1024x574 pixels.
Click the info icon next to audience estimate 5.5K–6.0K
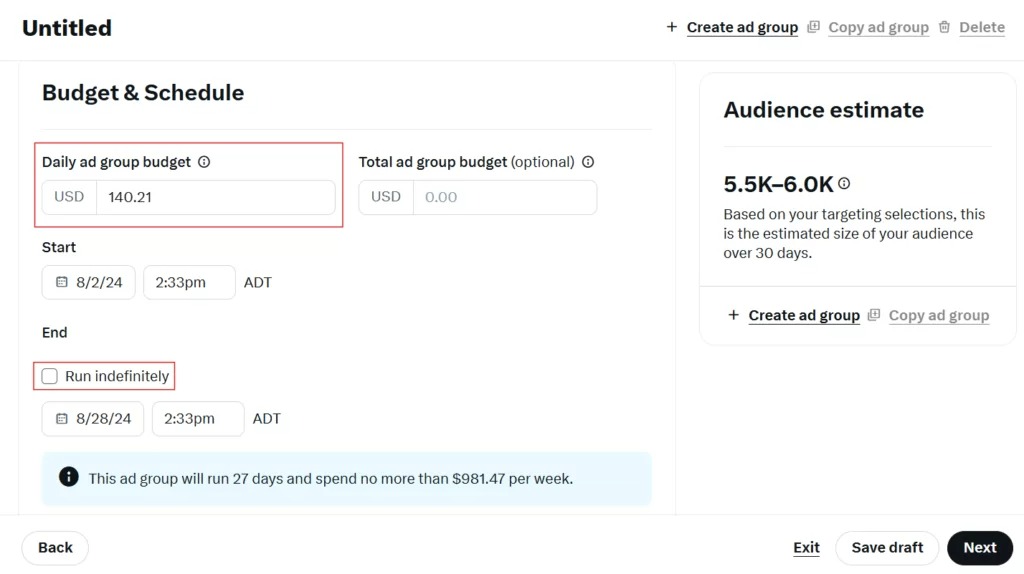845,184
